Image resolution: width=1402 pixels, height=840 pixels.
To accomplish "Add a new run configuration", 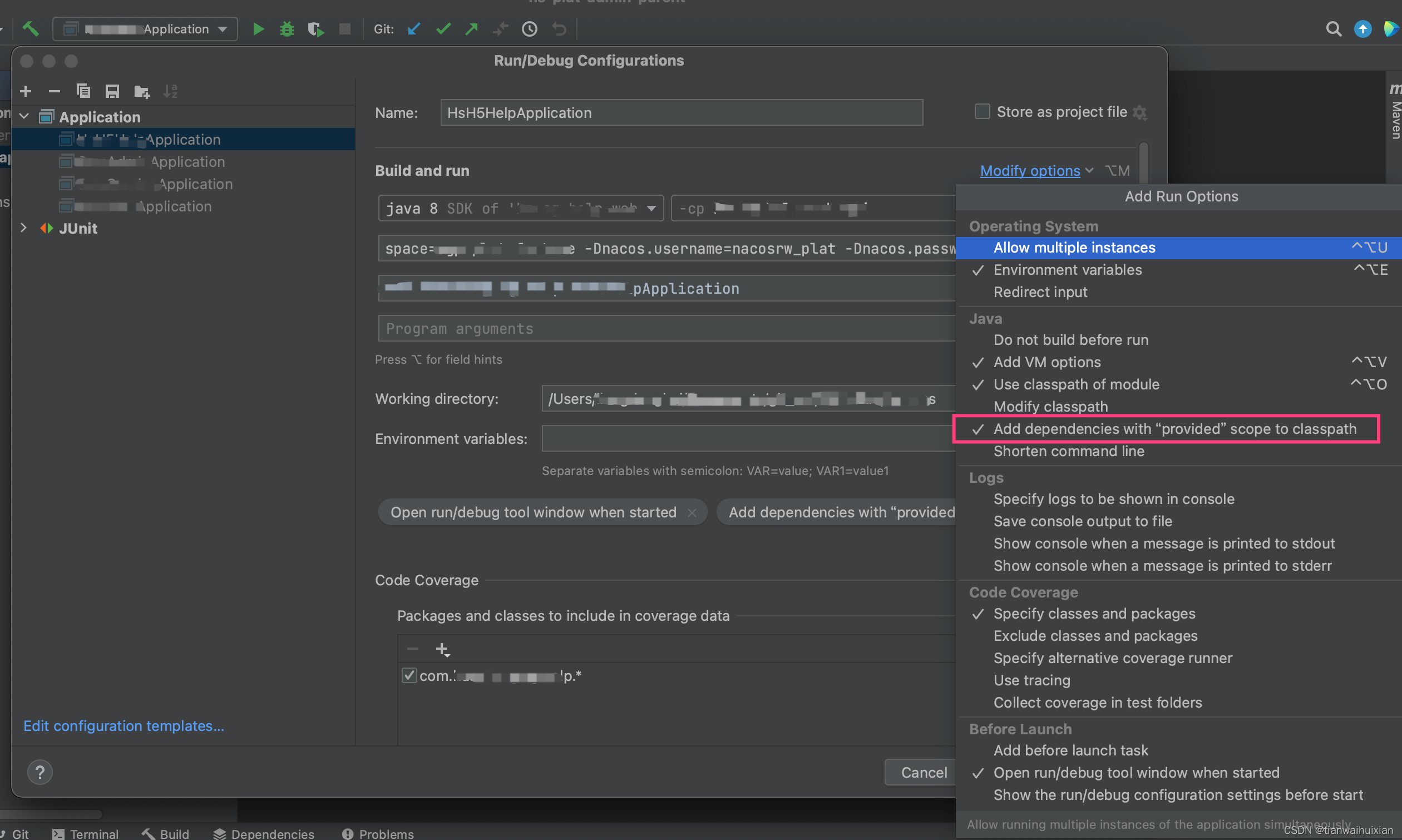I will click(x=25, y=91).
